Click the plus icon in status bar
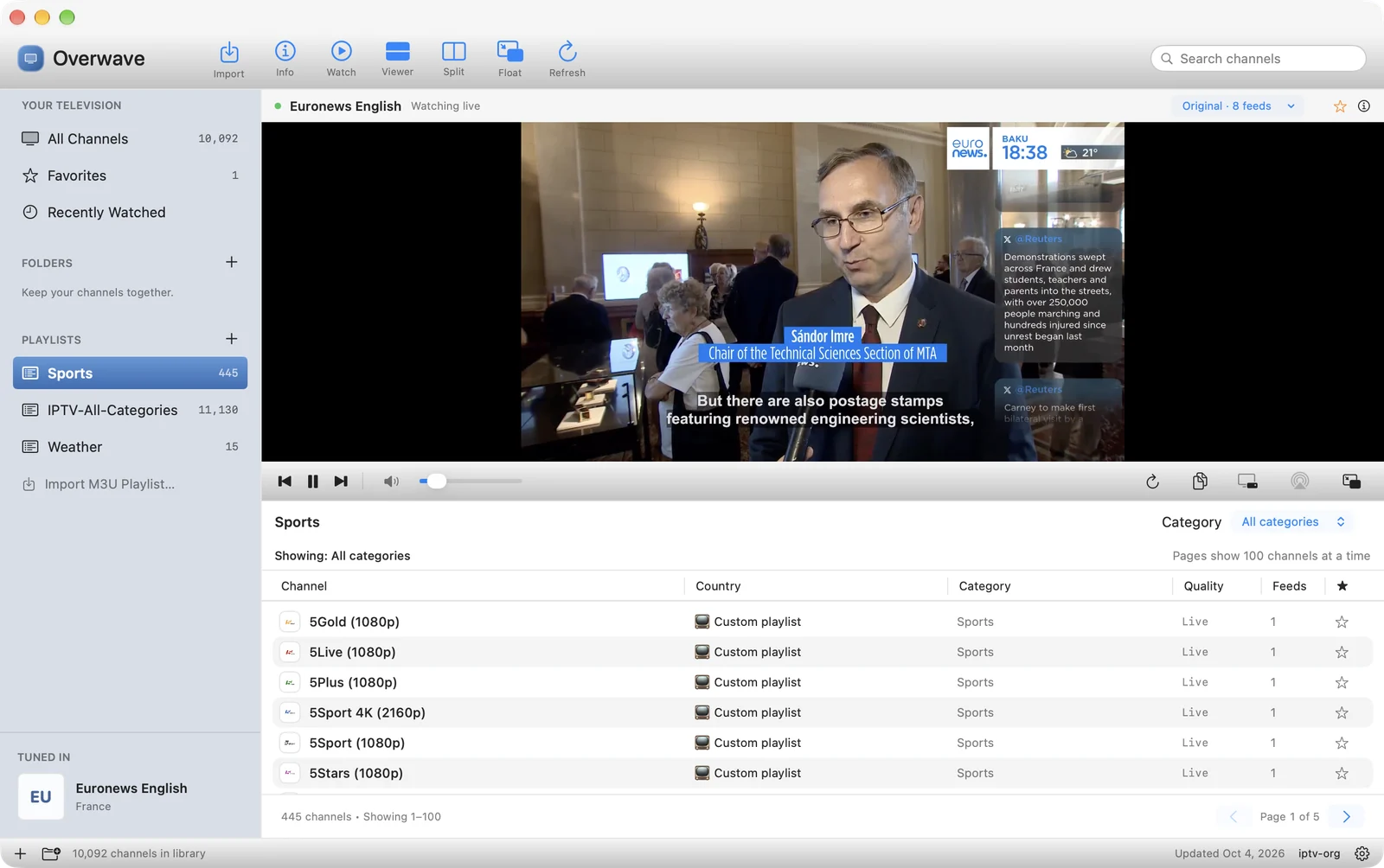This screenshot has height=868, width=1384. click(x=20, y=853)
